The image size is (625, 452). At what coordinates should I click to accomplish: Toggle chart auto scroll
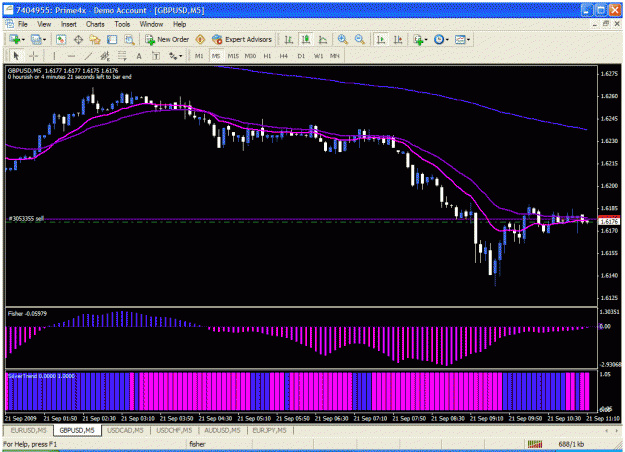point(381,39)
